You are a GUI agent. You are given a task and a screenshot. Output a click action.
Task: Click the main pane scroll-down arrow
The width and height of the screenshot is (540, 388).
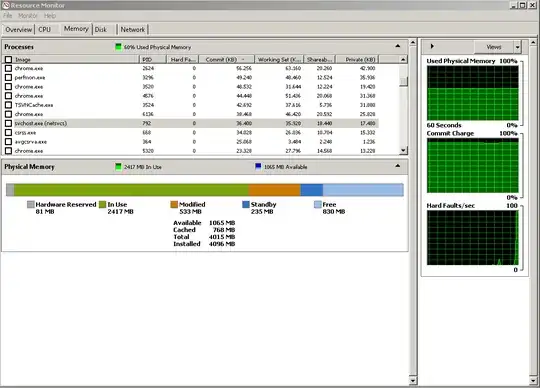tap(413, 380)
